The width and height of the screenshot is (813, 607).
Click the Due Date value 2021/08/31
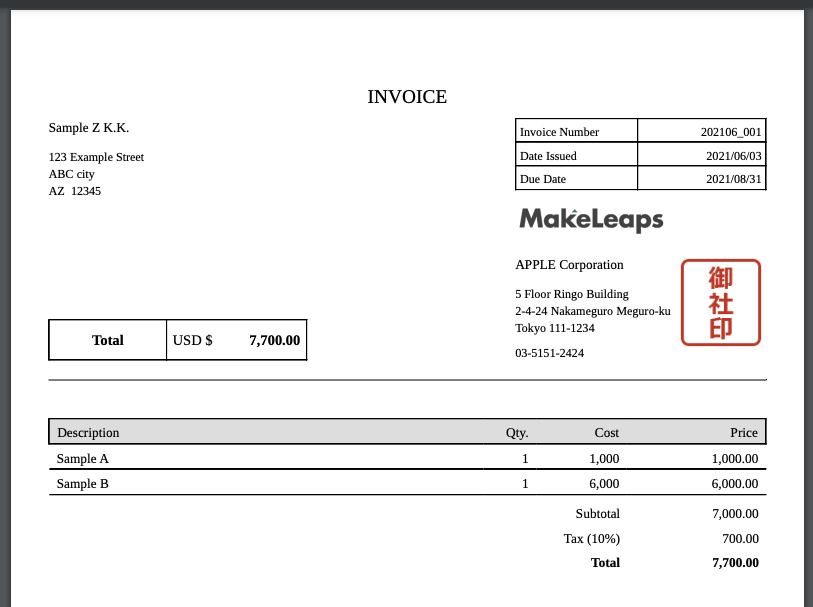(733, 180)
